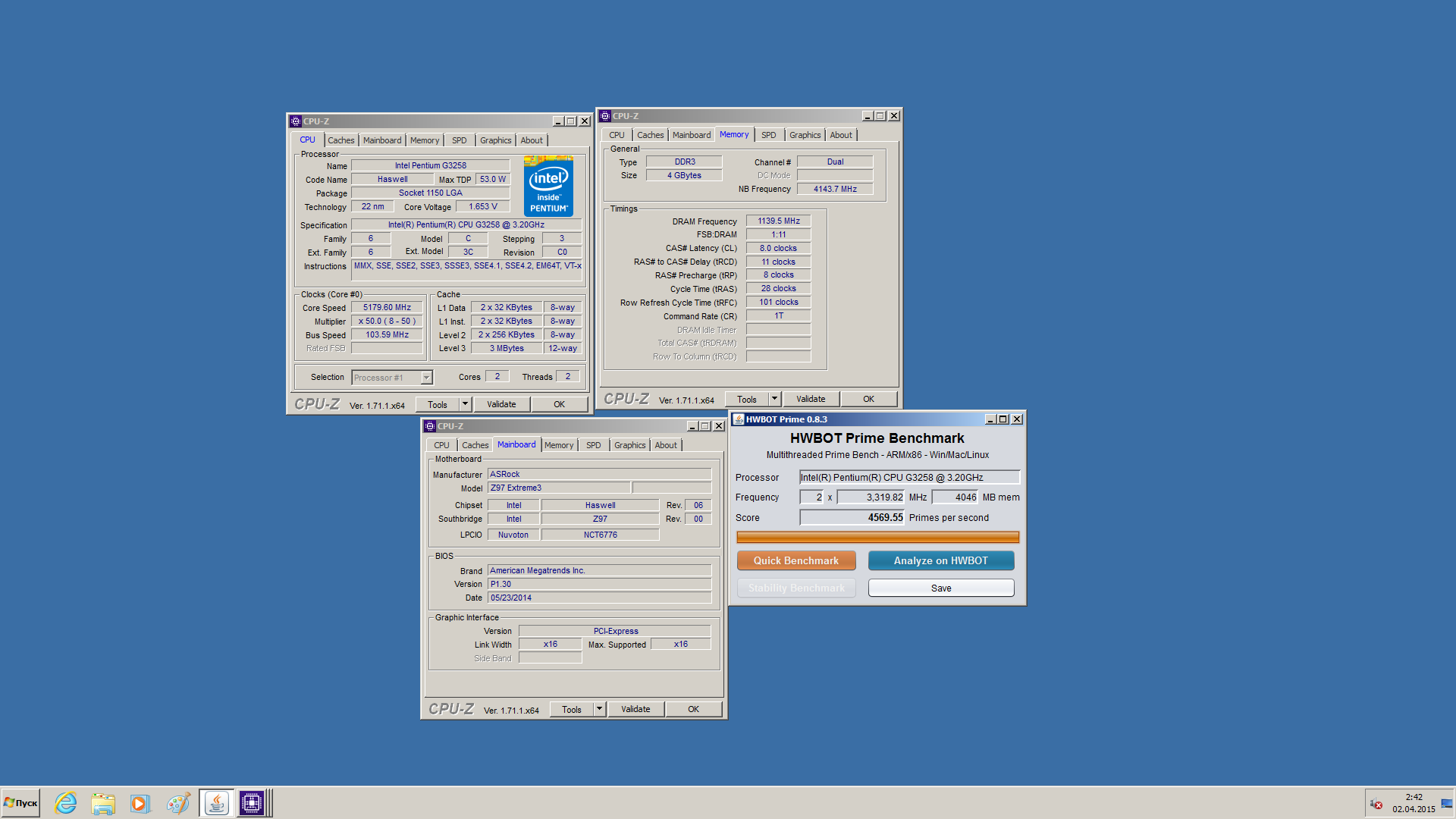Open the About tab in the CPU window
Screen dimensions: 1456x819
pos(532,140)
